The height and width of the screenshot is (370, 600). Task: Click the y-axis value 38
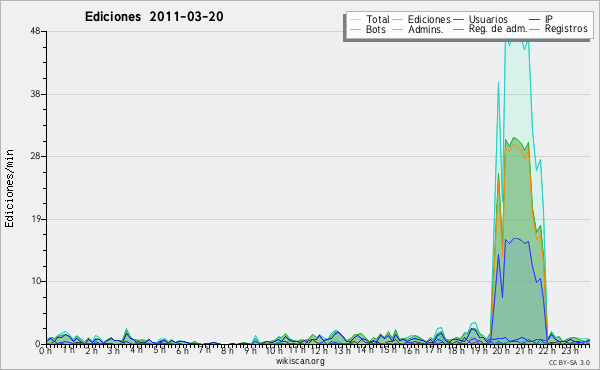pyautogui.click(x=35, y=94)
